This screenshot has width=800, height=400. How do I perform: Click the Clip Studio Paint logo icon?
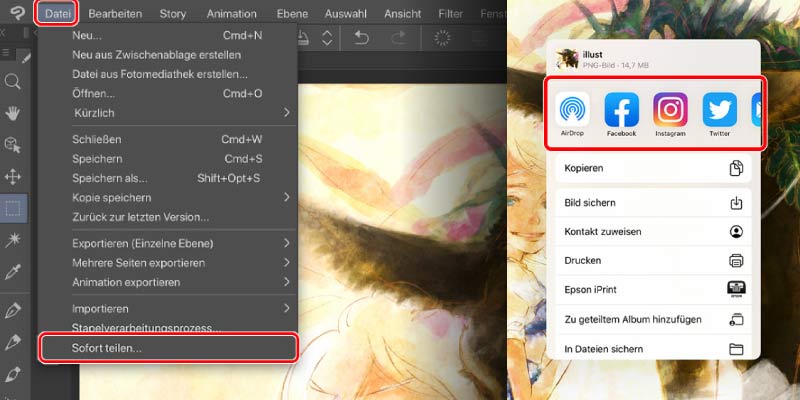point(14,13)
